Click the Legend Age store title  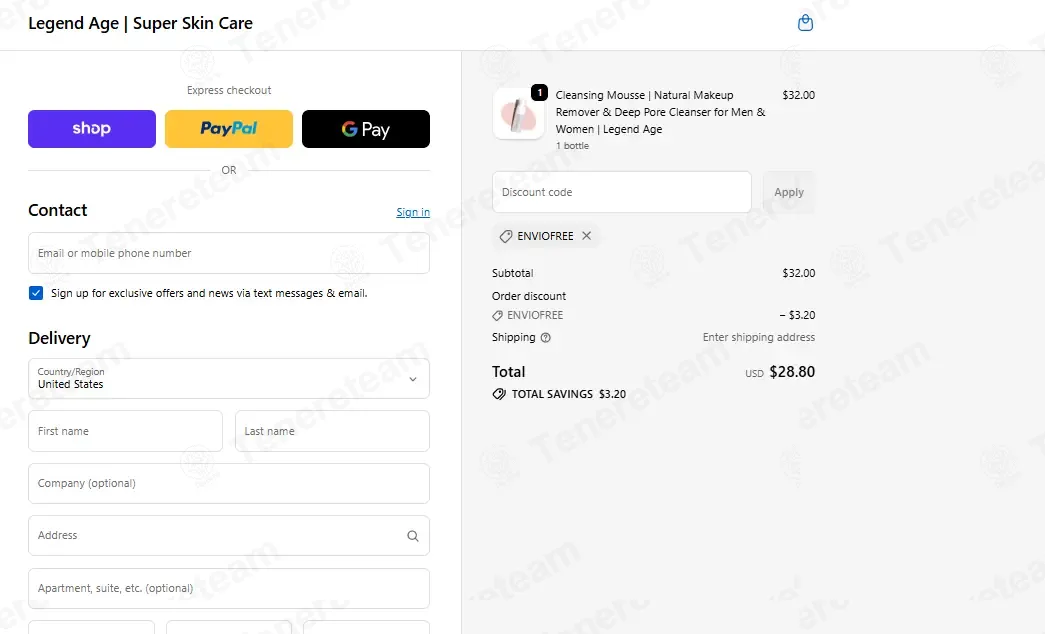(x=141, y=23)
